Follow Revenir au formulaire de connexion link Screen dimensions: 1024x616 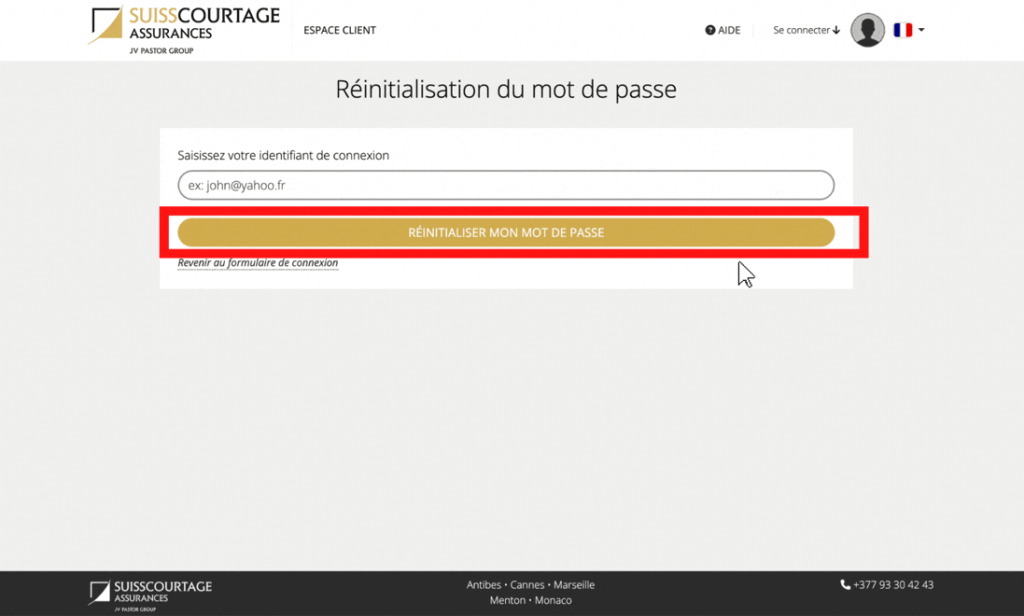point(258,263)
